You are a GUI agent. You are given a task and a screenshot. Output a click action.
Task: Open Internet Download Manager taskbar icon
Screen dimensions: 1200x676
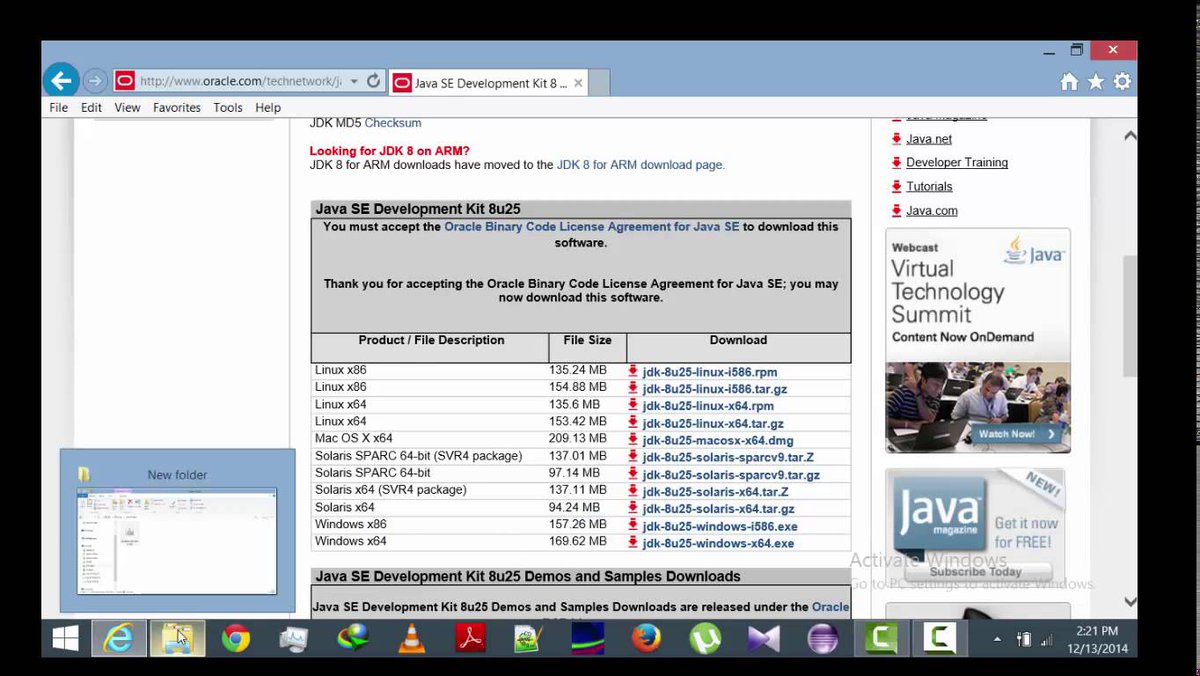click(352, 638)
